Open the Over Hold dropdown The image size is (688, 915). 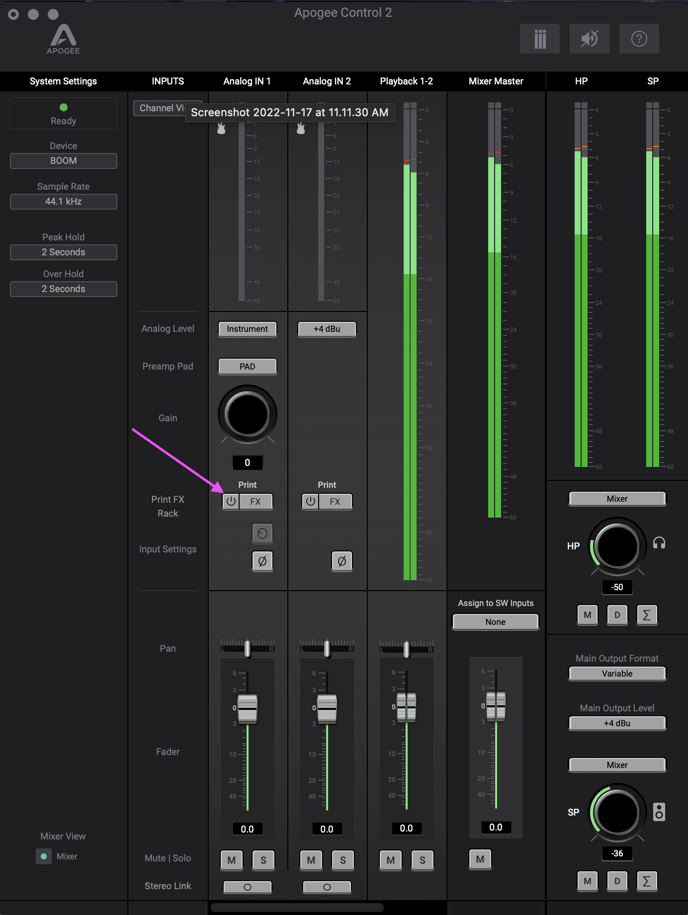(x=63, y=289)
